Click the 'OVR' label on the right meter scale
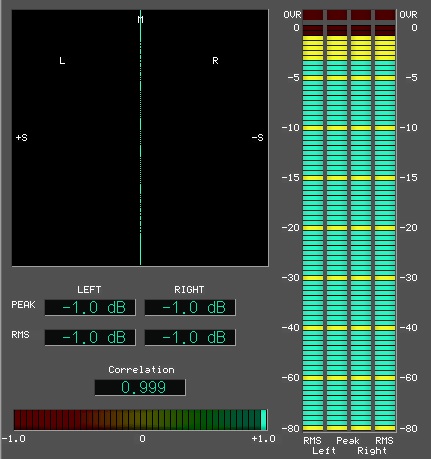The width and height of the screenshot is (431, 459). 408,15
